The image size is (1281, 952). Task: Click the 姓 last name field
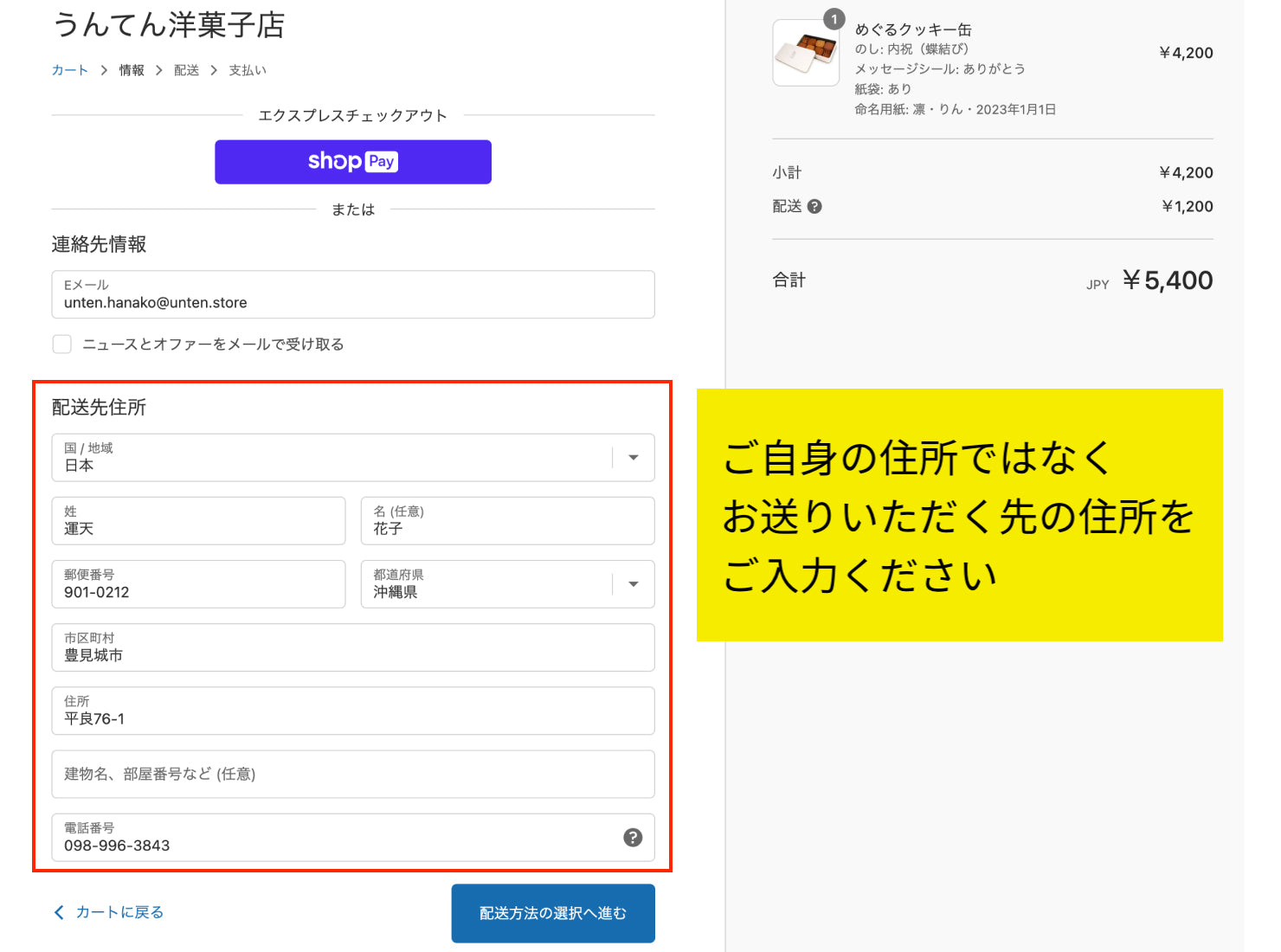[x=198, y=521]
